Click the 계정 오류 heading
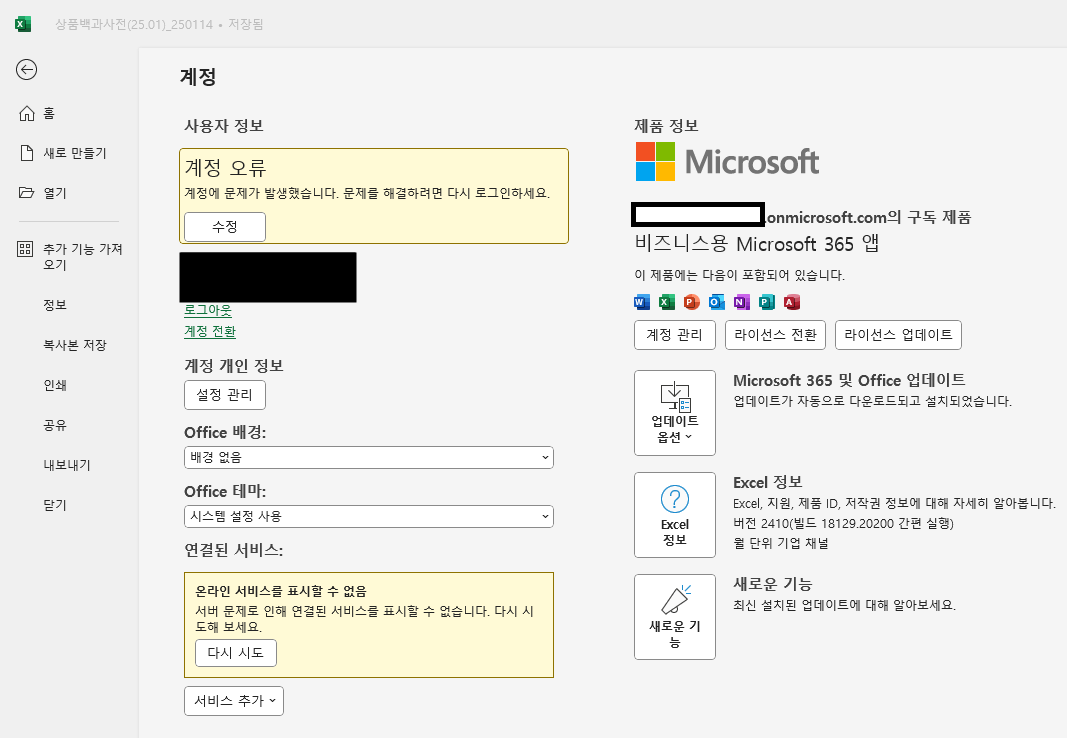 225,167
